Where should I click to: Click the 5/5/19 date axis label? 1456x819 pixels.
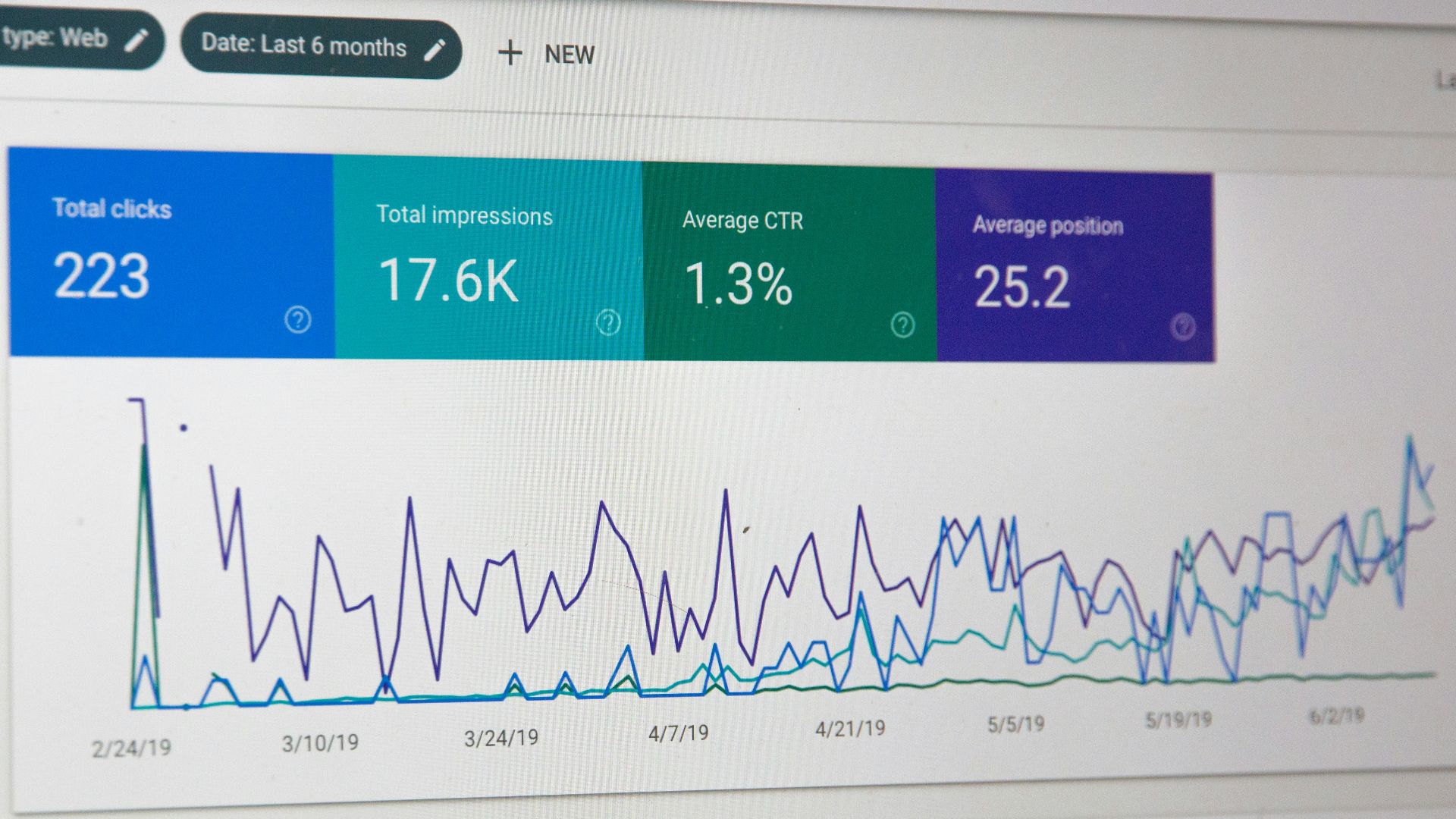pos(1015,724)
